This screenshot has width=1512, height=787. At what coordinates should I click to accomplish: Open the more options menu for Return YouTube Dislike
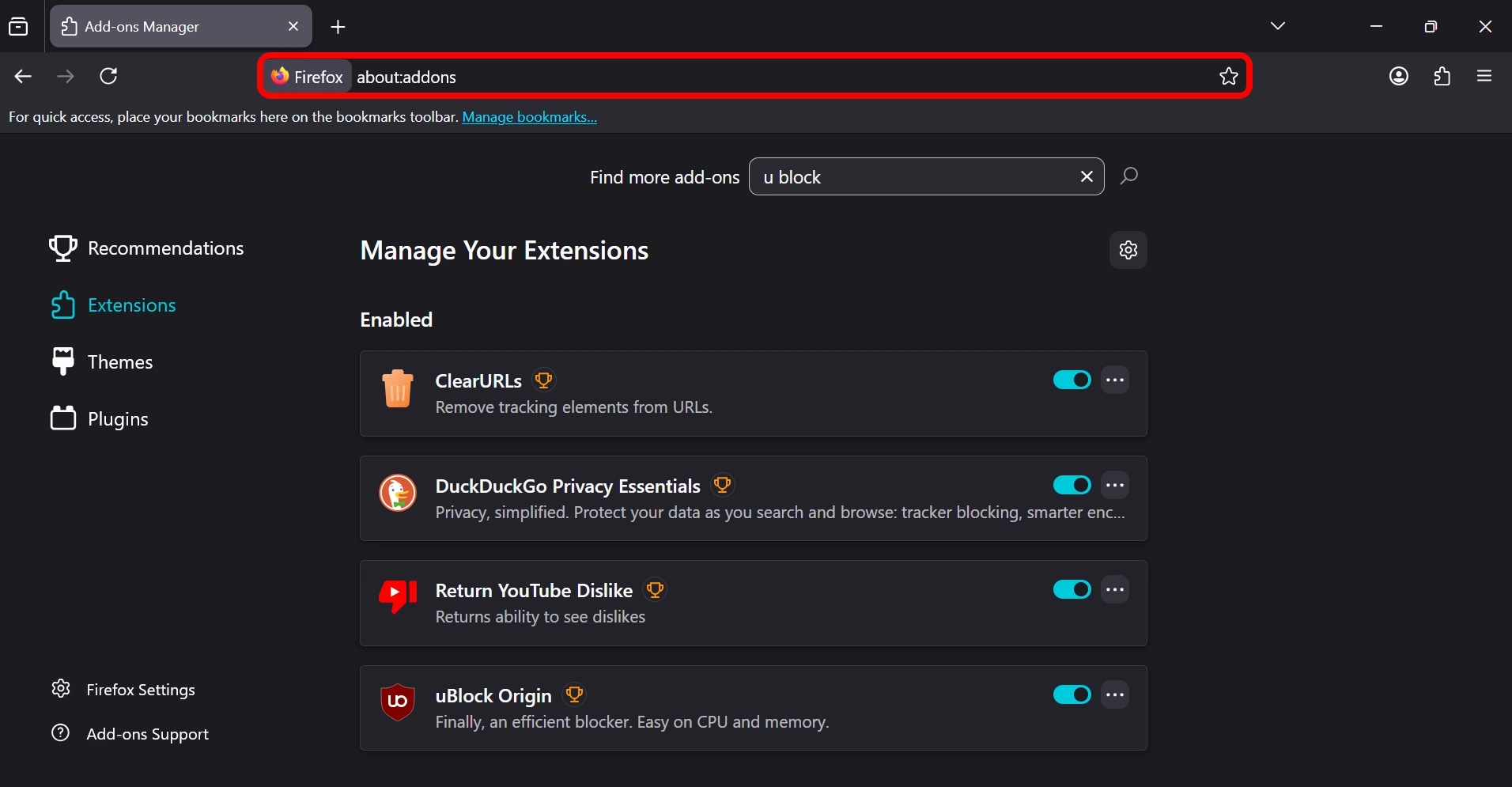pos(1116,589)
